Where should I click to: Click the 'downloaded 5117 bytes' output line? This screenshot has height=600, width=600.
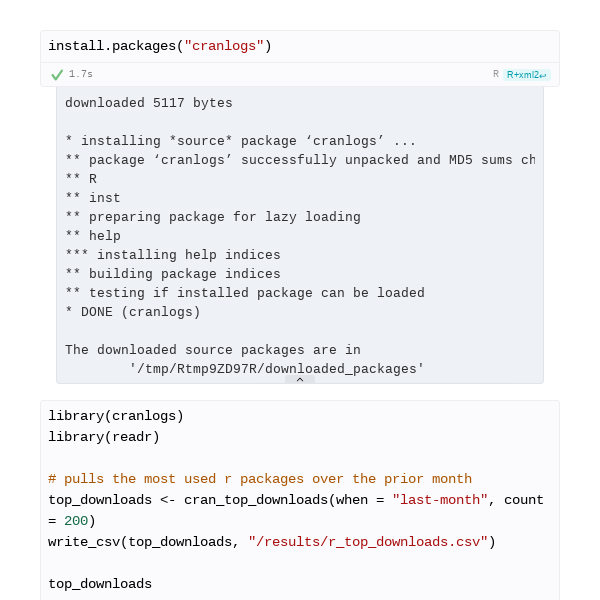pyautogui.click(x=148, y=103)
